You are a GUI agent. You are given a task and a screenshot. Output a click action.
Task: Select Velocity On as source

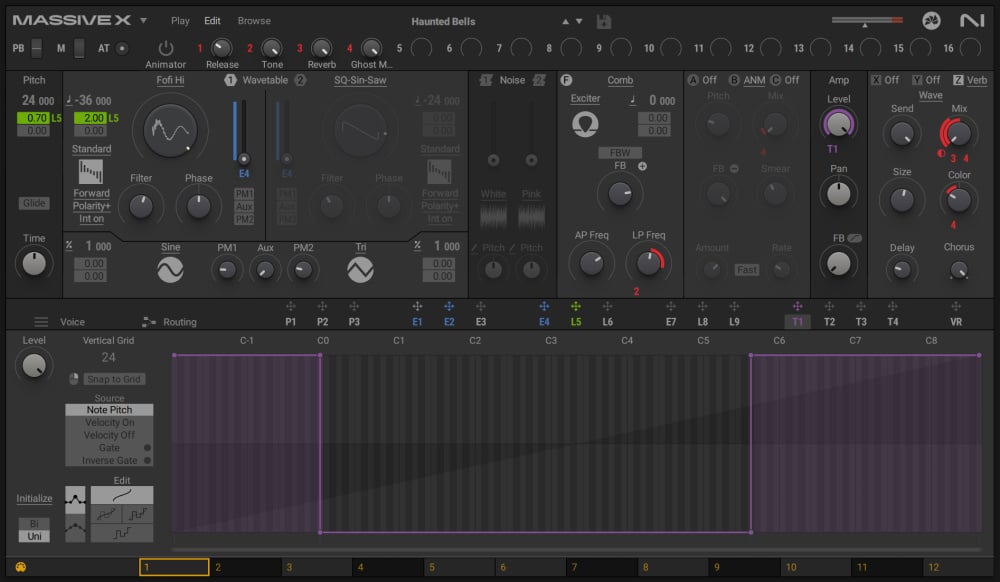[x=109, y=423]
